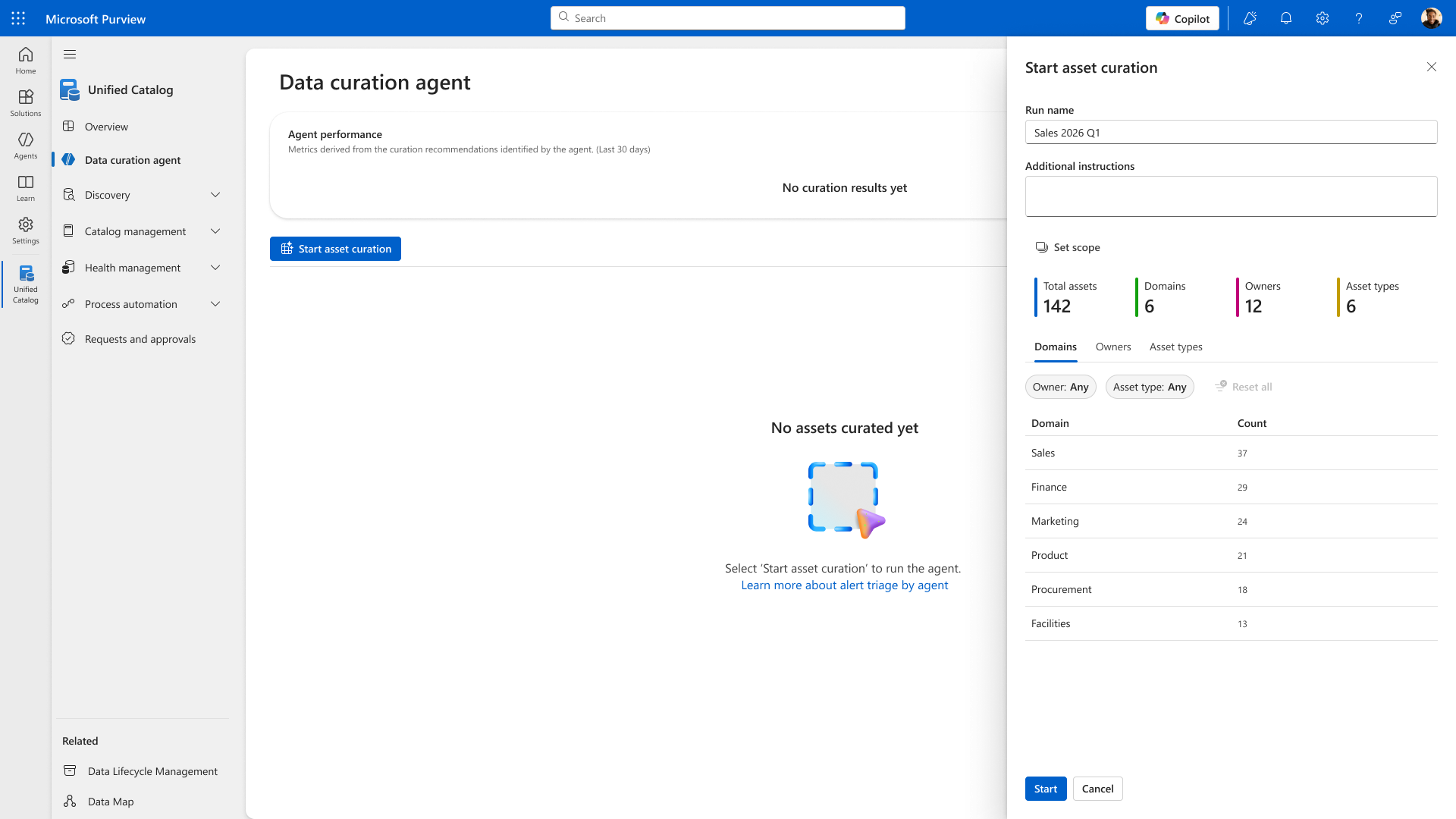Screen dimensions: 1456x819
Task: Select the Procurement domain row
Action: click(1231, 589)
